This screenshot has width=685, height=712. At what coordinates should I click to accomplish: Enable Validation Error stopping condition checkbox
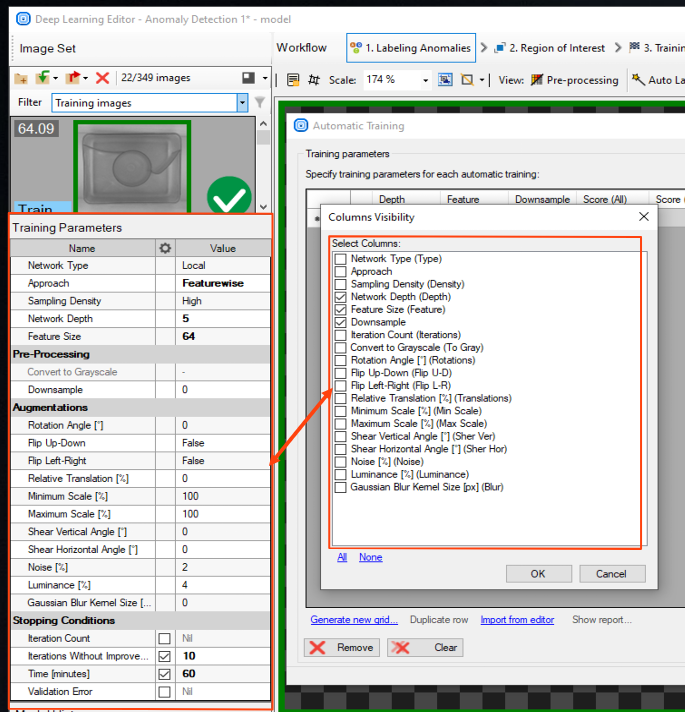point(164,692)
